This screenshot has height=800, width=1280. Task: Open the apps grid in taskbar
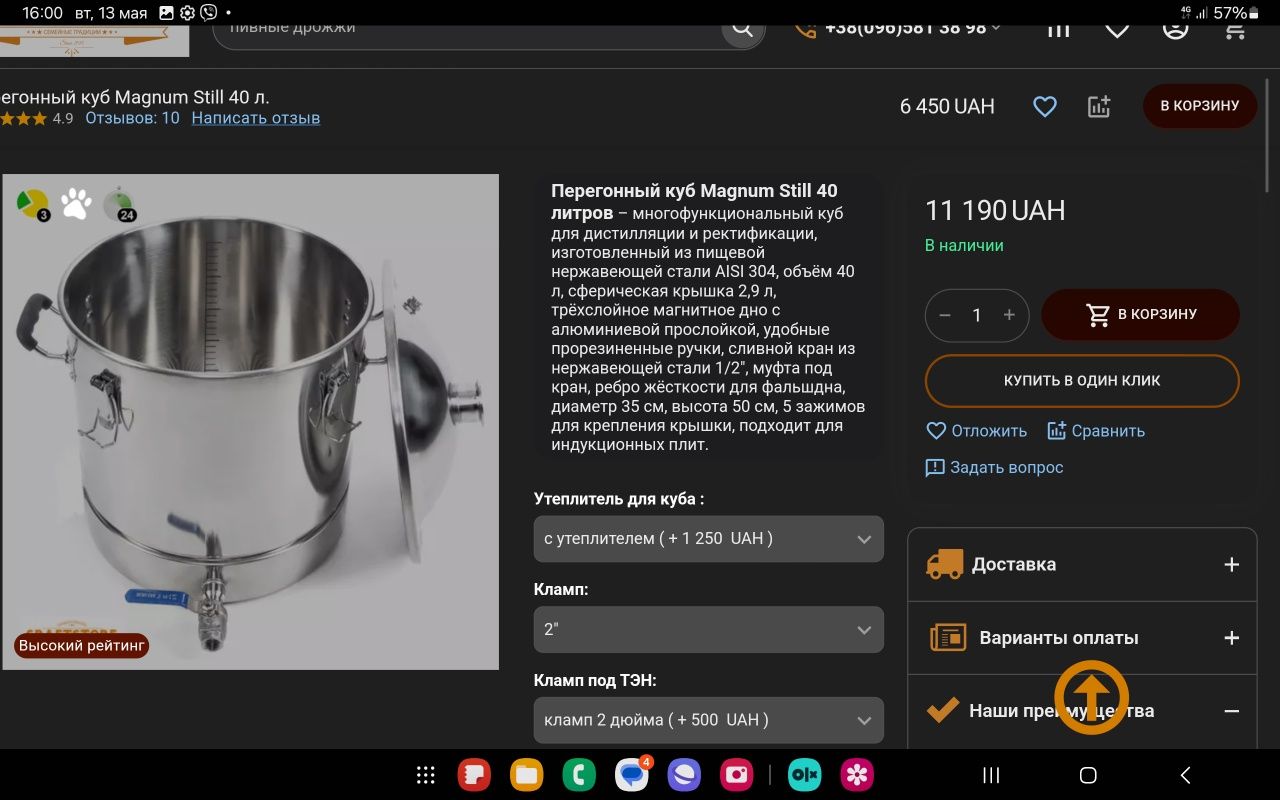(x=425, y=775)
